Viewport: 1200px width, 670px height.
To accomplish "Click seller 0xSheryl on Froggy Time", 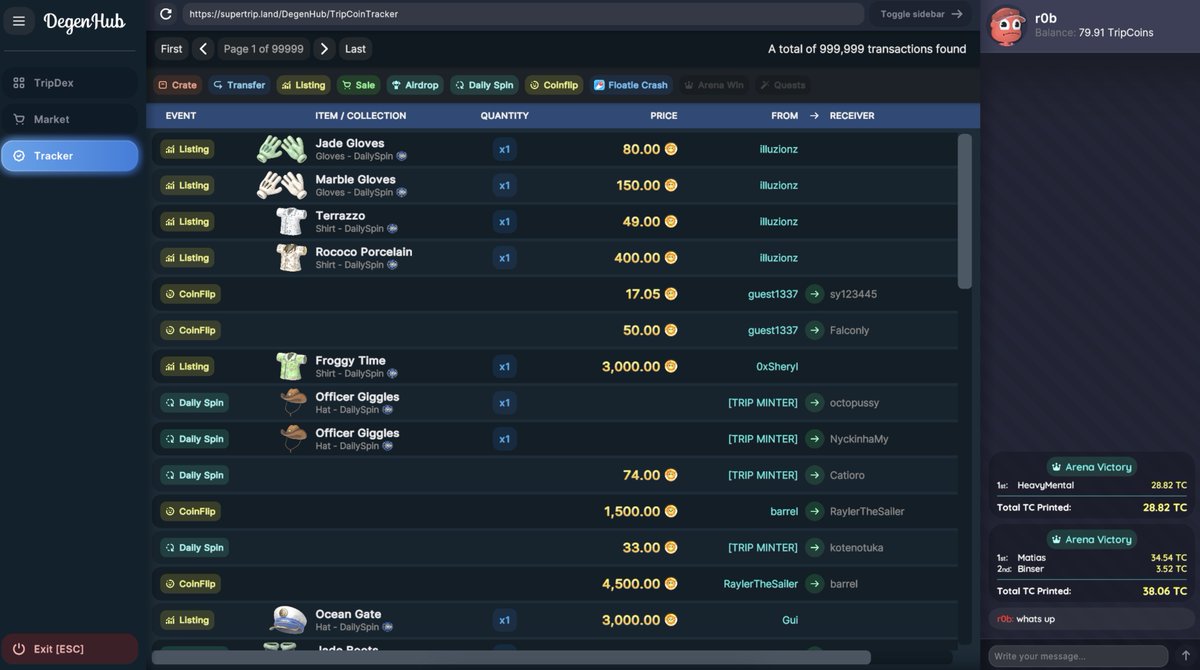I will [x=777, y=367].
